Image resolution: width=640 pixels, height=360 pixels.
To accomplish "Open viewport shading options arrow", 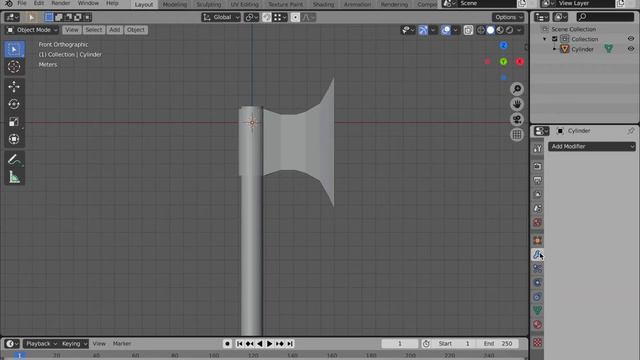I will (519, 30).
